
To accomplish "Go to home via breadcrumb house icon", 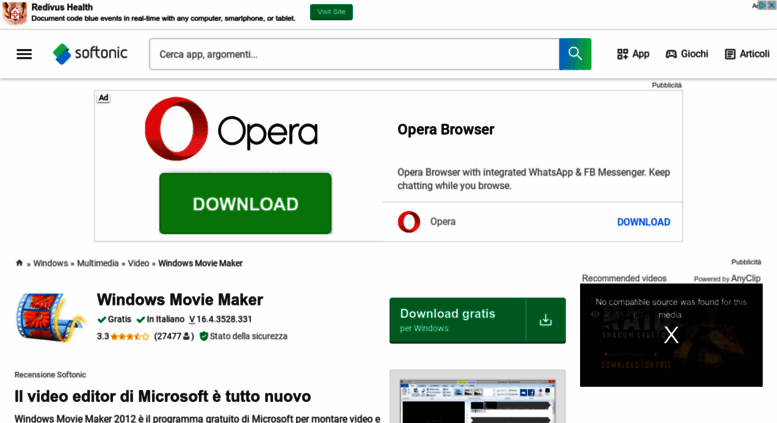I will click(19, 263).
